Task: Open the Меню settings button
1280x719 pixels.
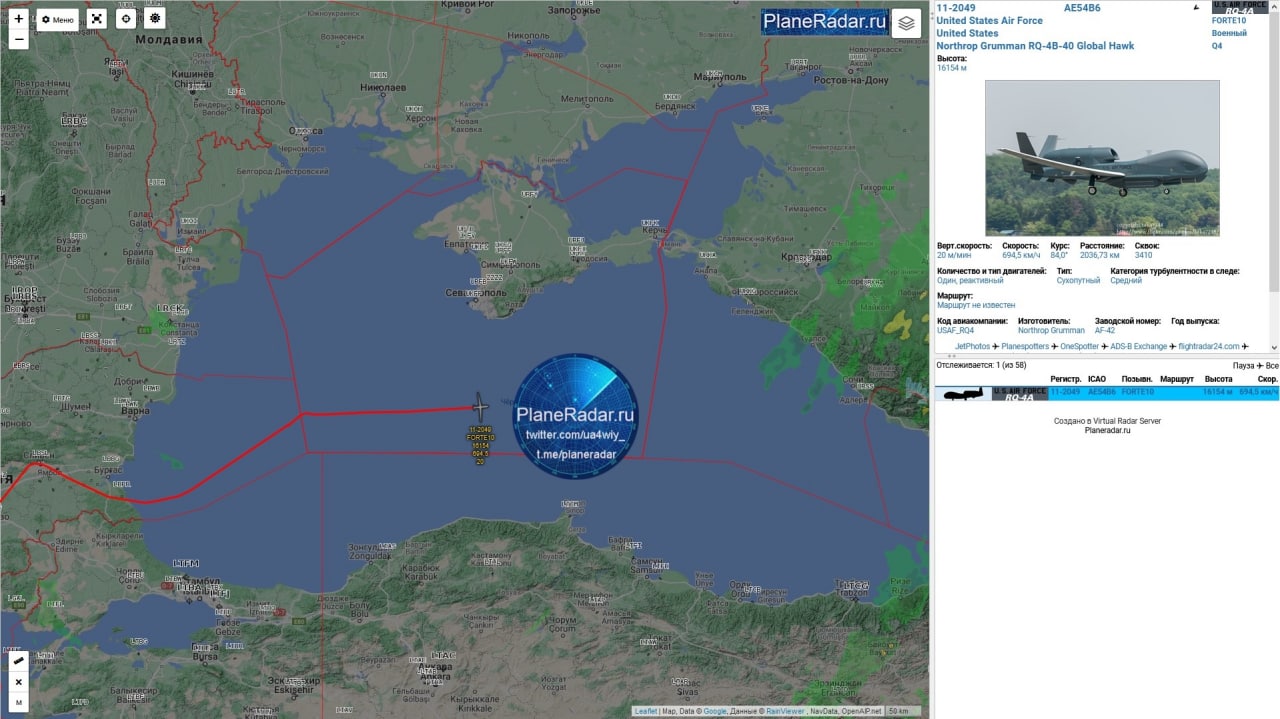Action: (58, 19)
